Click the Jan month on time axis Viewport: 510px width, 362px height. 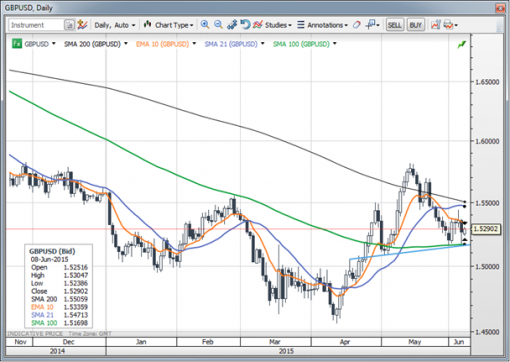pyautogui.click(x=141, y=342)
